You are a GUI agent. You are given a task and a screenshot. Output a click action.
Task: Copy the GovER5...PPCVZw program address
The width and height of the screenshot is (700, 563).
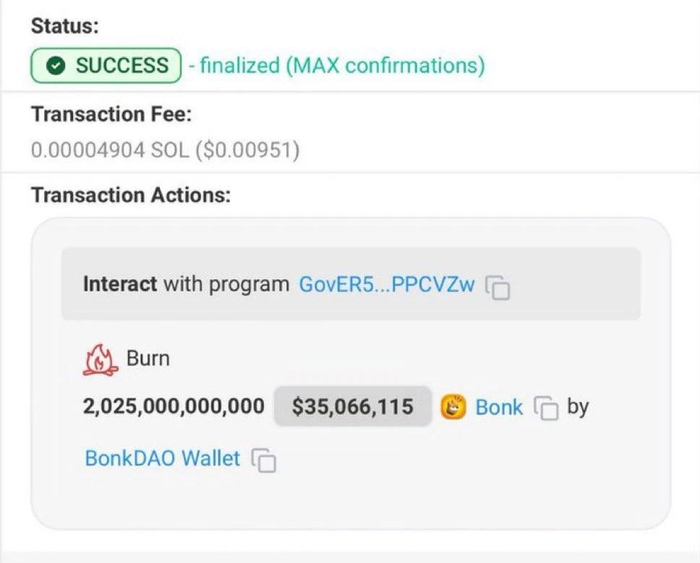click(498, 287)
